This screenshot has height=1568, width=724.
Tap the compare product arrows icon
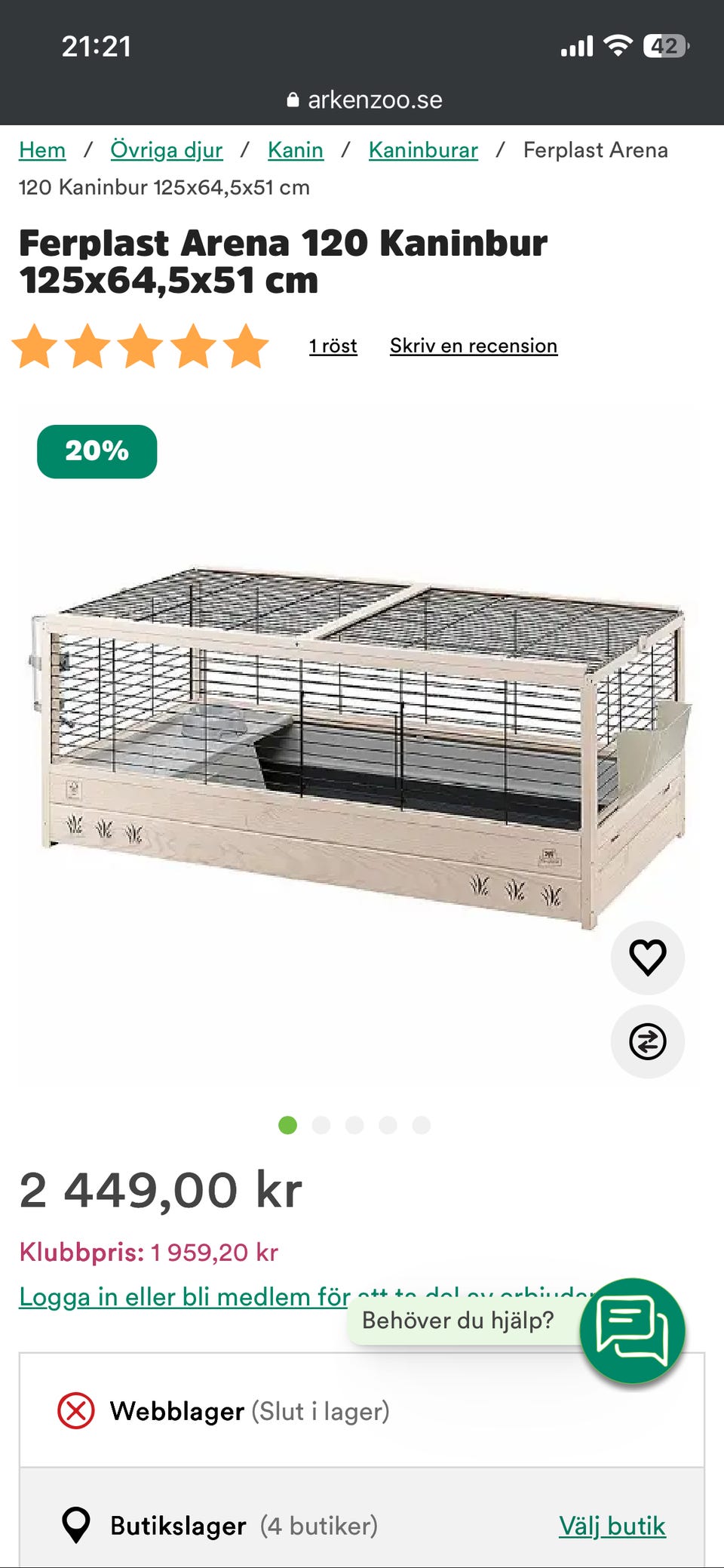click(x=647, y=1041)
